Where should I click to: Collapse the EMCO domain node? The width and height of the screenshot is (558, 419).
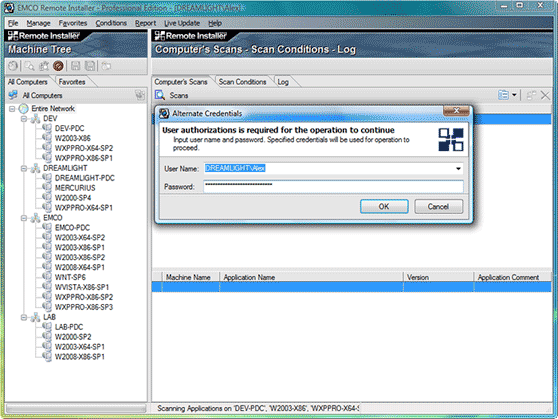[x=24, y=218]
